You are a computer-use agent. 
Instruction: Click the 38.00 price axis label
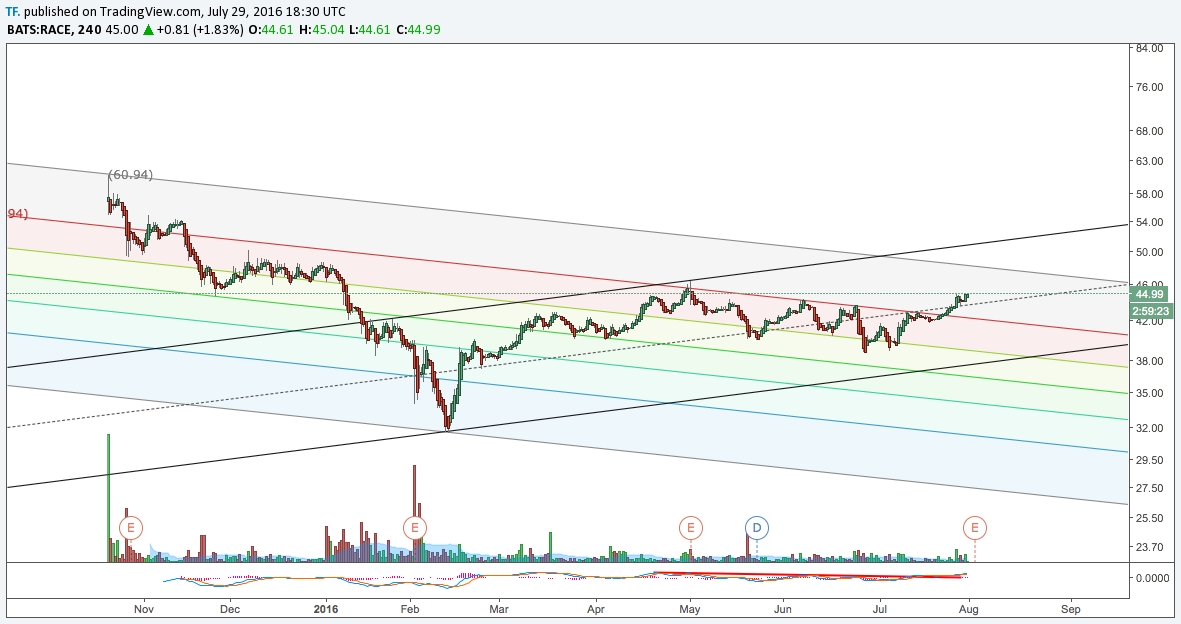pyautogui.click(x=1149, y=361)
